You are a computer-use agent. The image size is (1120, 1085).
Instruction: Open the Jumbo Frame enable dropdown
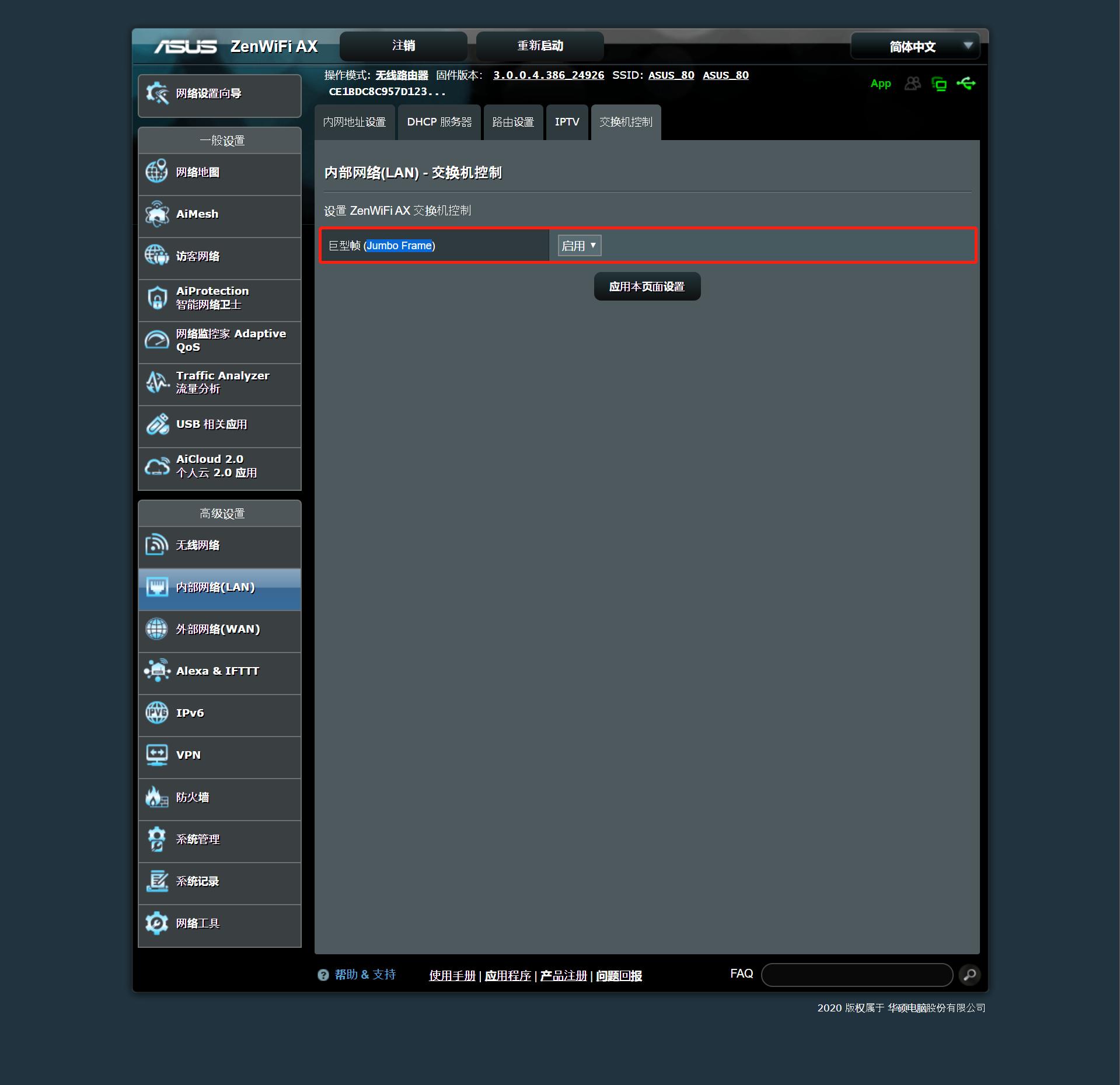point(579,246)
